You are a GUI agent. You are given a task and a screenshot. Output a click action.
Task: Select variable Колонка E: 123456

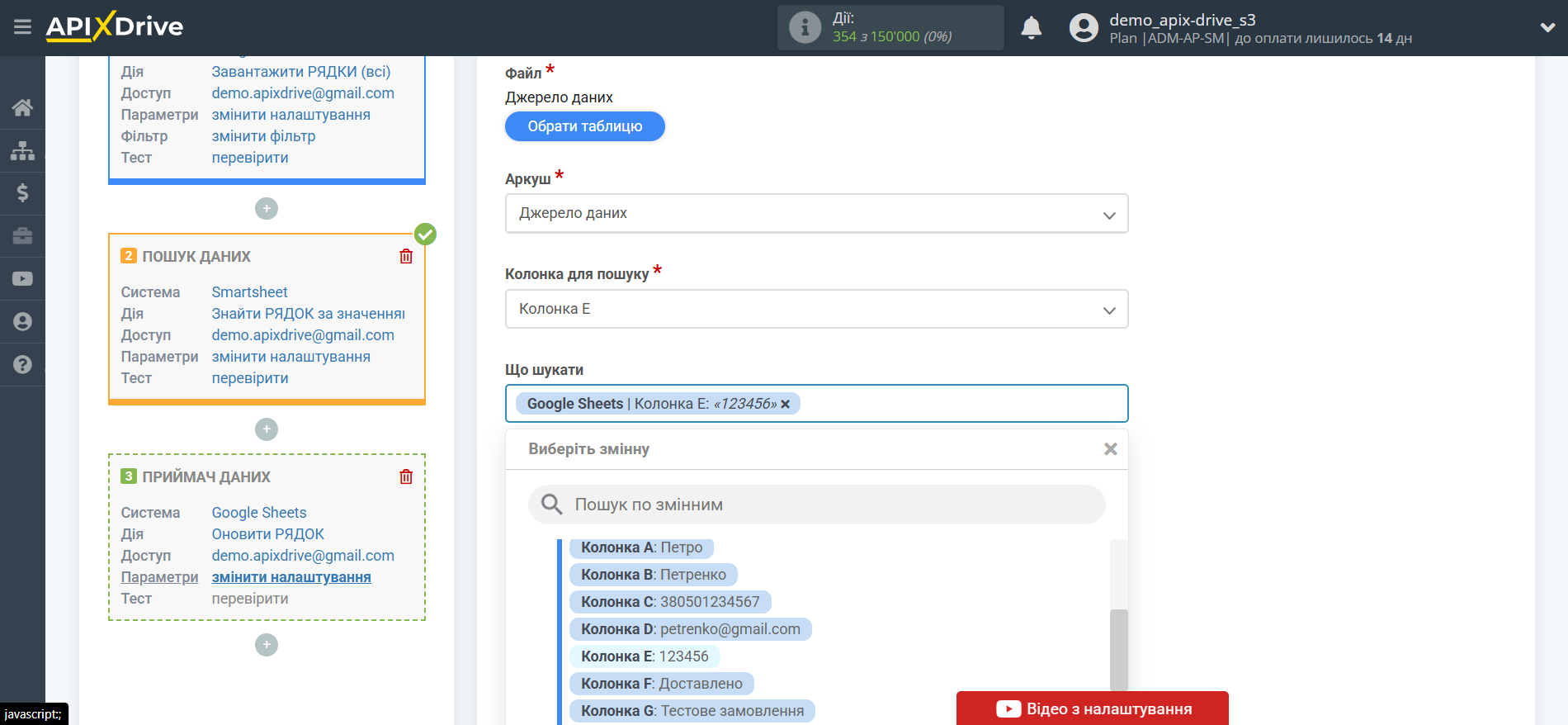(645, 656)
